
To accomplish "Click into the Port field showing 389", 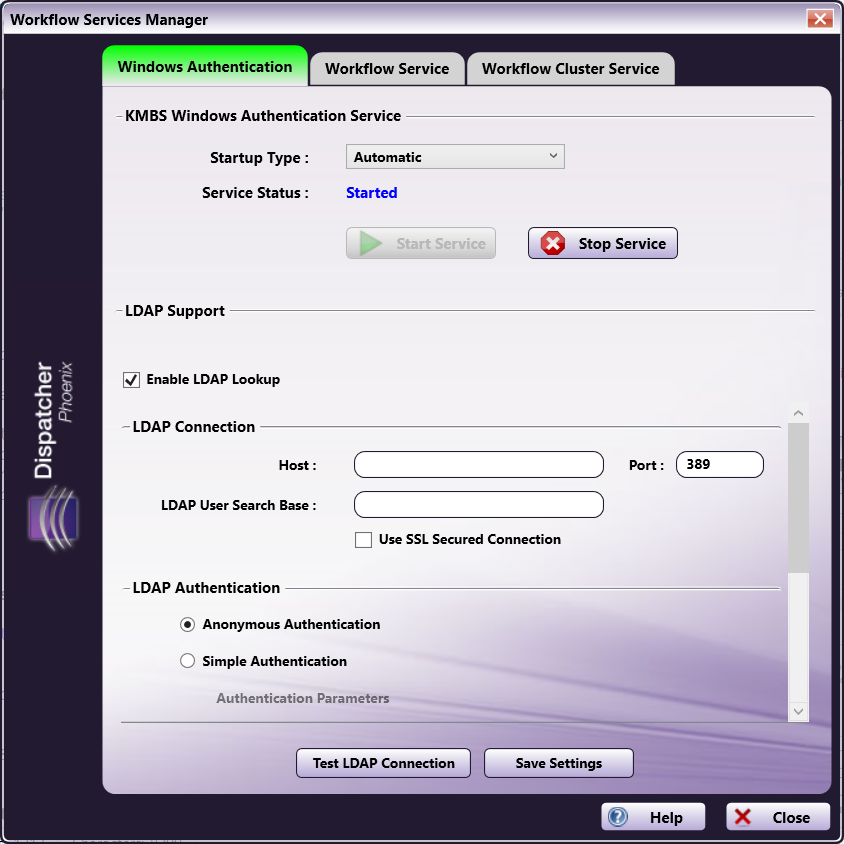I will (x=719, y=465).
